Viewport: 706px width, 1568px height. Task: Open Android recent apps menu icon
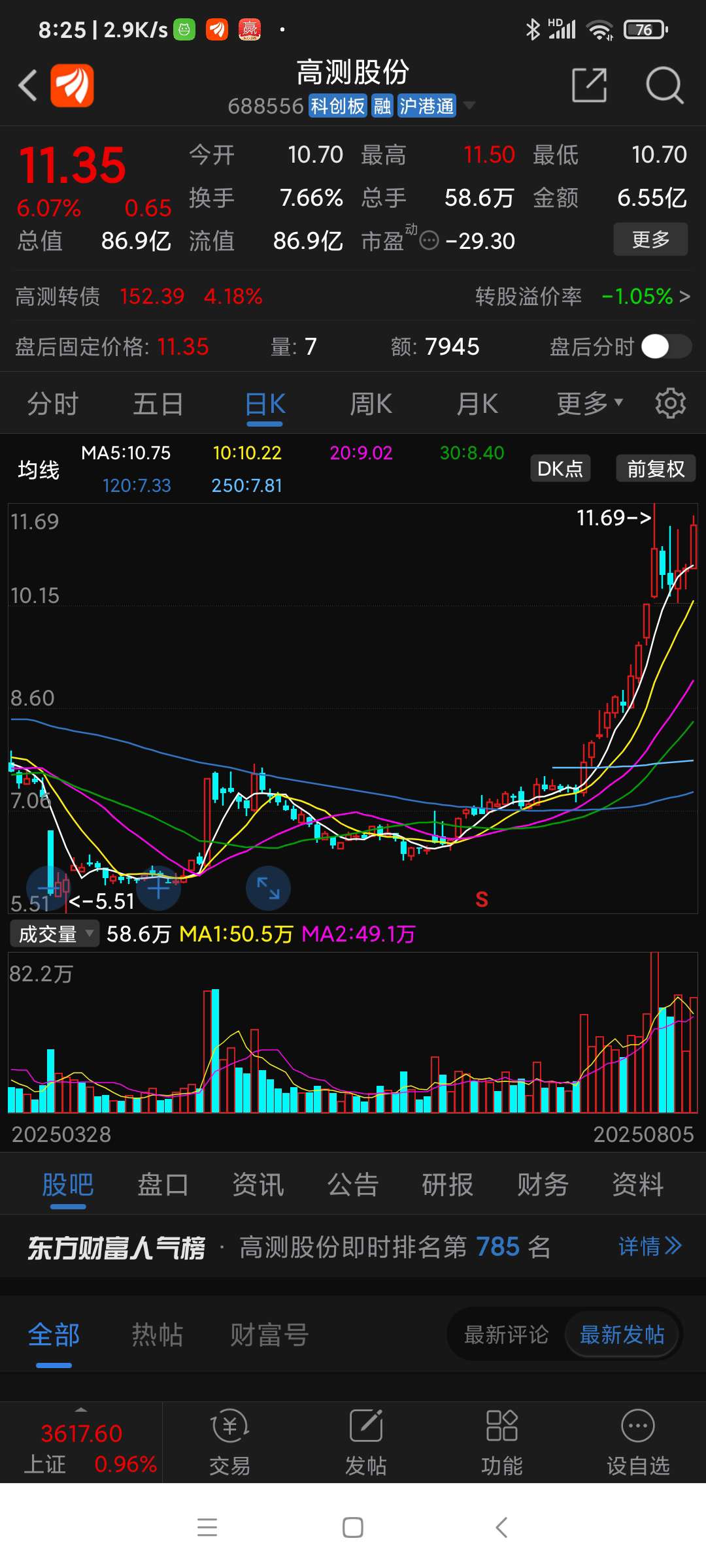pos(207,1527)
